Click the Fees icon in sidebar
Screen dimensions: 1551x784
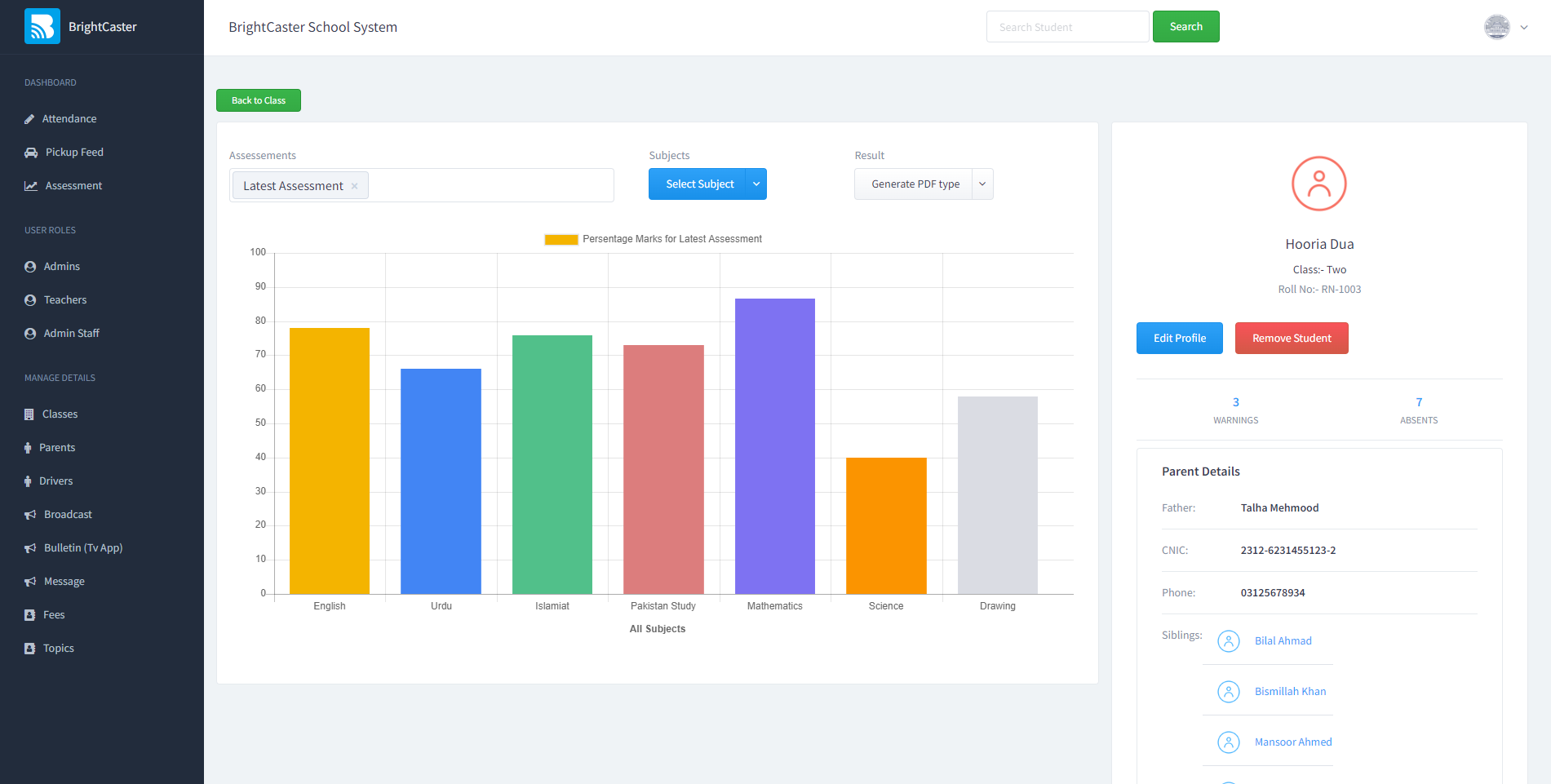29,615
